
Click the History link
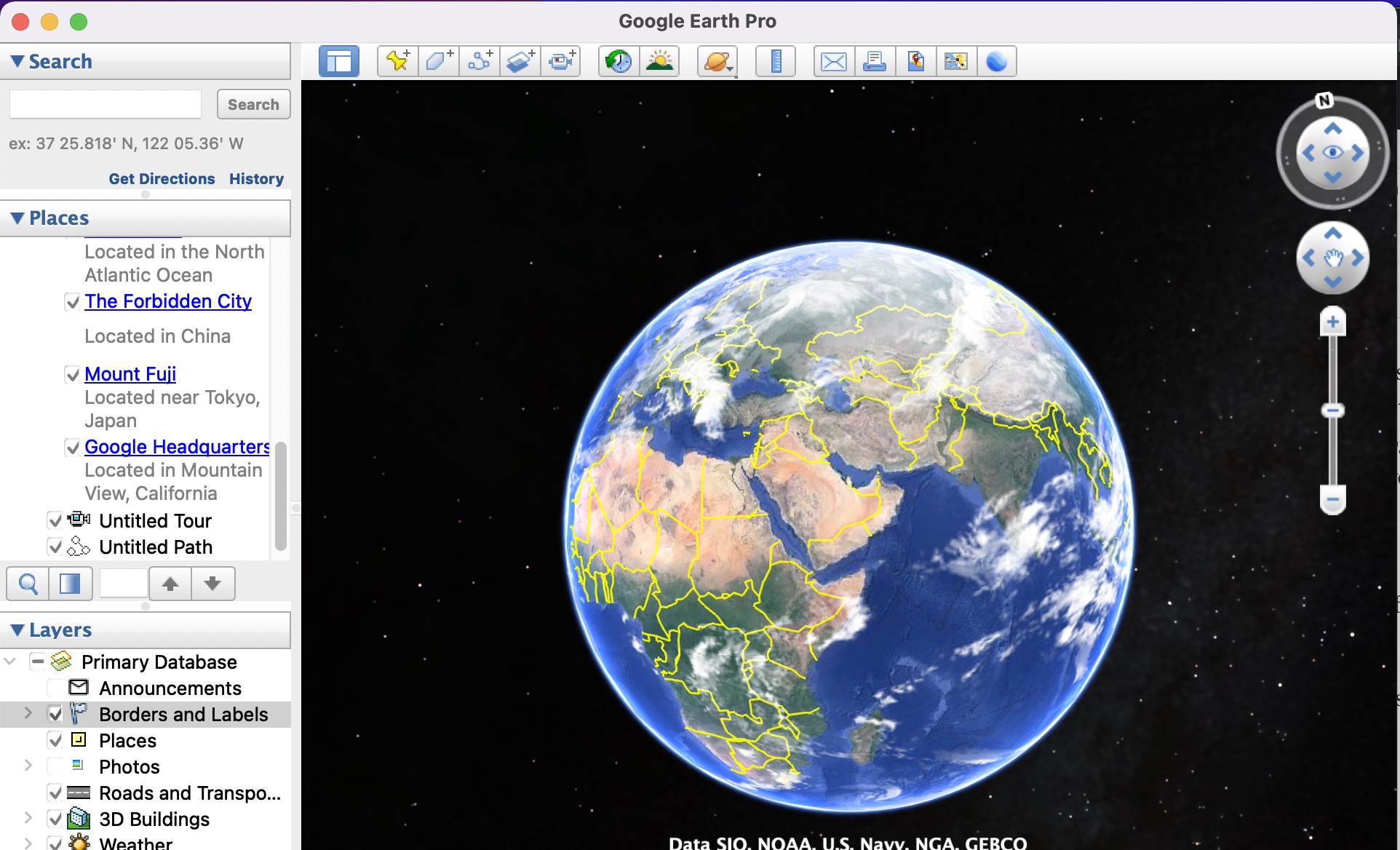tap(256, 178)
